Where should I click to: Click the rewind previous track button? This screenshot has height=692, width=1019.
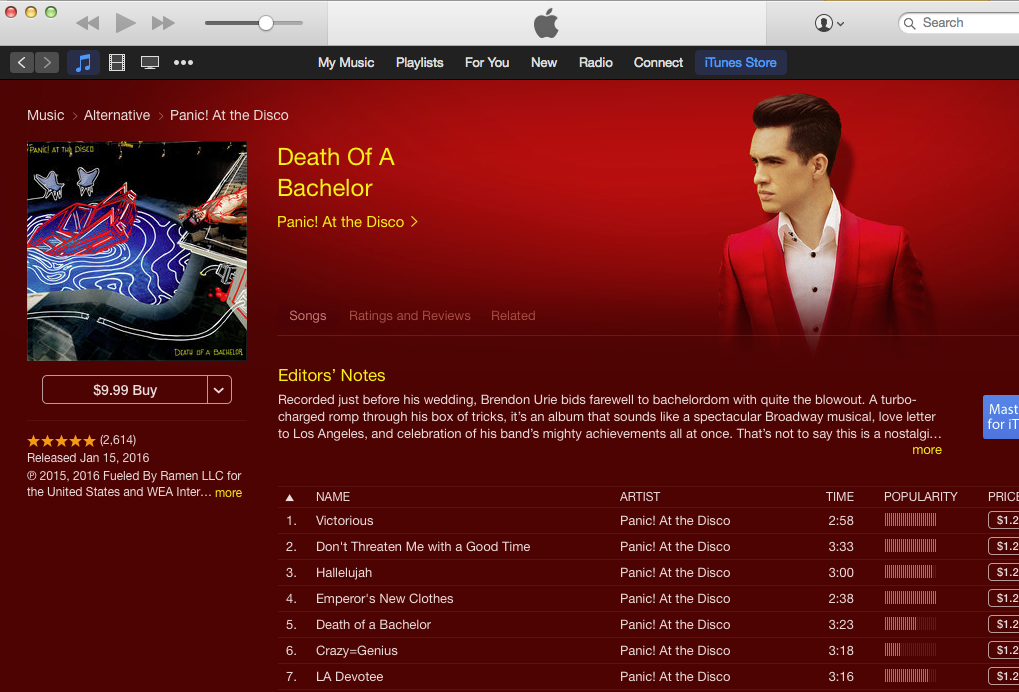tap(88, 23)
